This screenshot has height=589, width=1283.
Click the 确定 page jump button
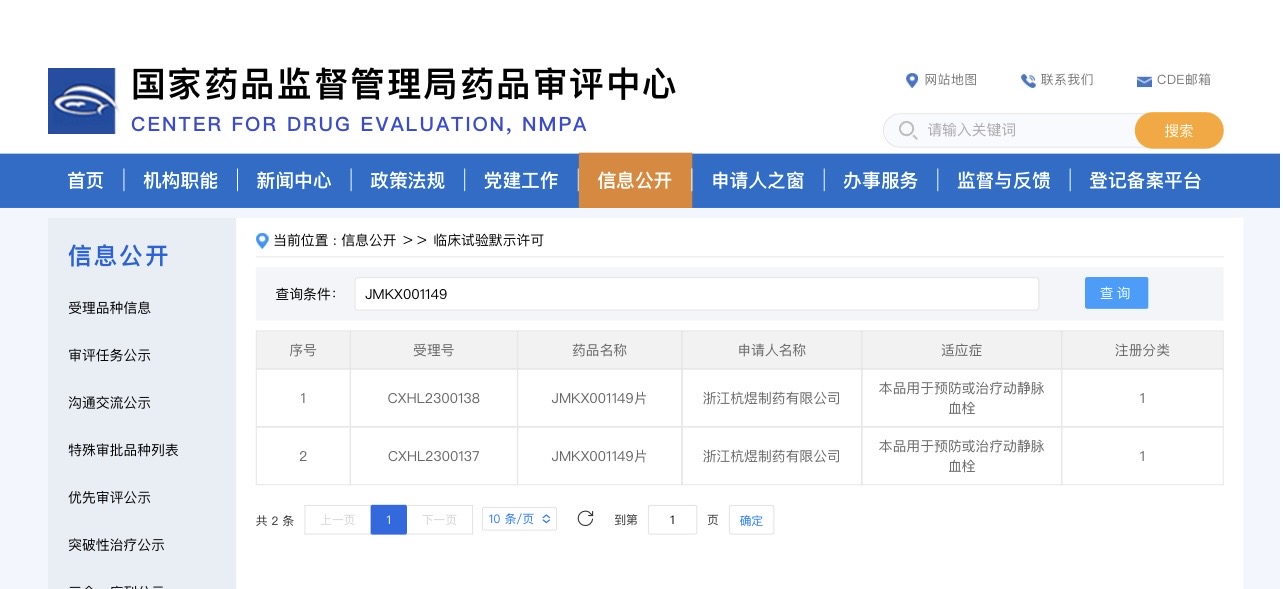pos(751,520)
